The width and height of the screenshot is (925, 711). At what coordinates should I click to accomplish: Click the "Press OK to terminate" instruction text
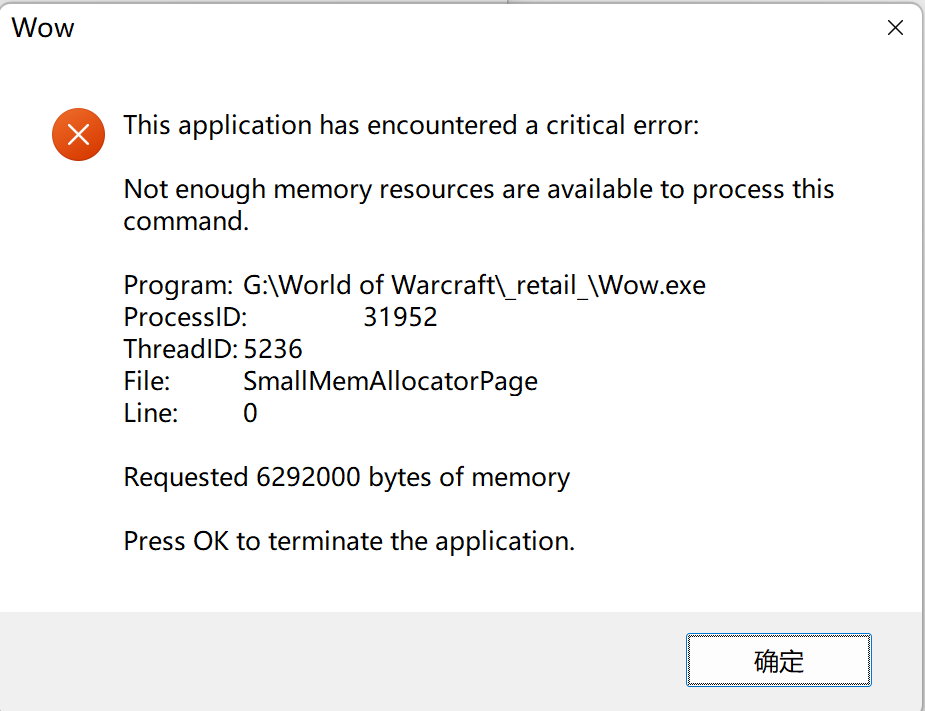click(349, 542)
